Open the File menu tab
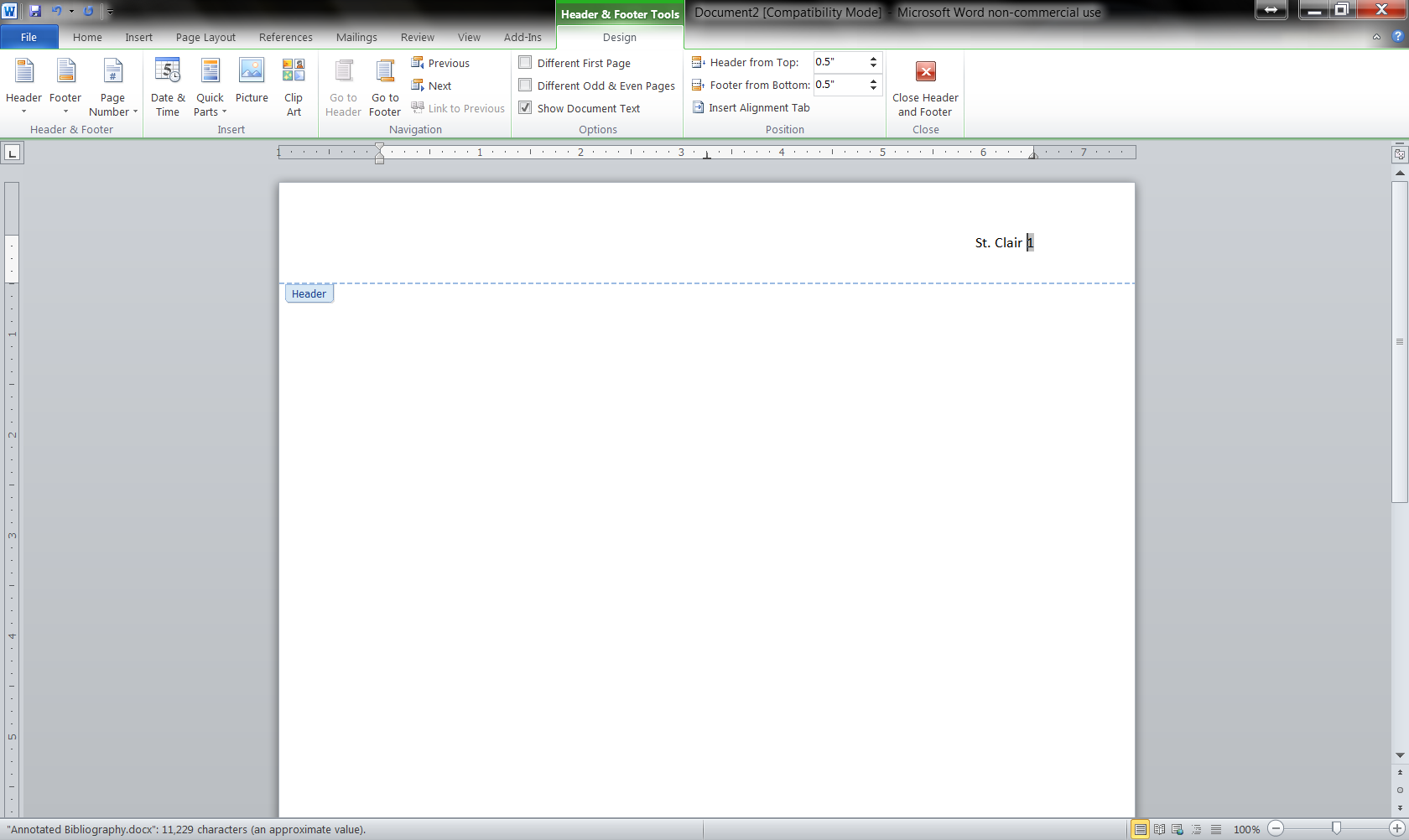The height and width of the screenshot is (840, 1409). point(29,38)
